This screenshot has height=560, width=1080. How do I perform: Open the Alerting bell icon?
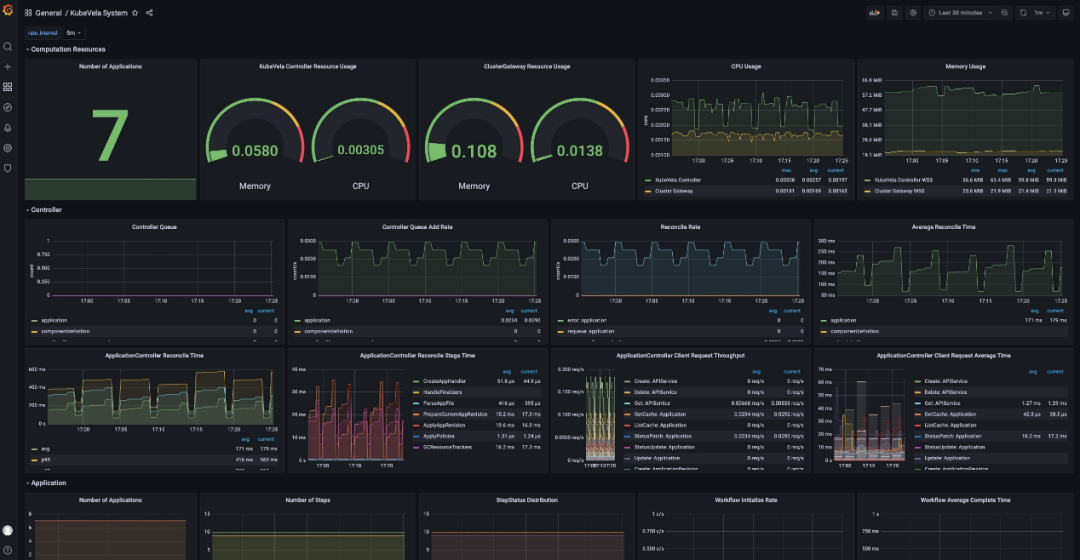[x=7, y=128]
